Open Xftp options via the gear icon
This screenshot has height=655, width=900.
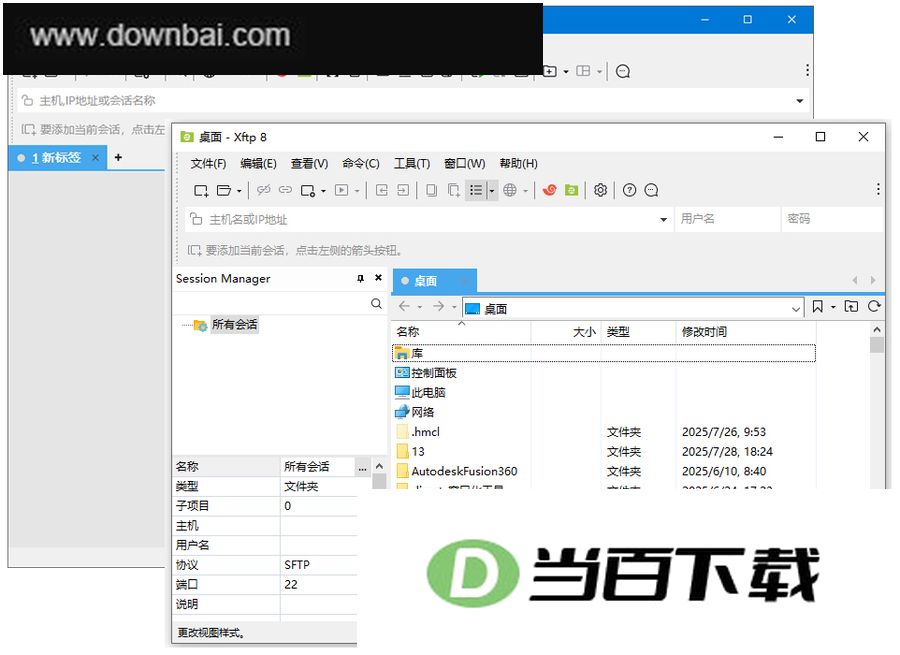600,190
